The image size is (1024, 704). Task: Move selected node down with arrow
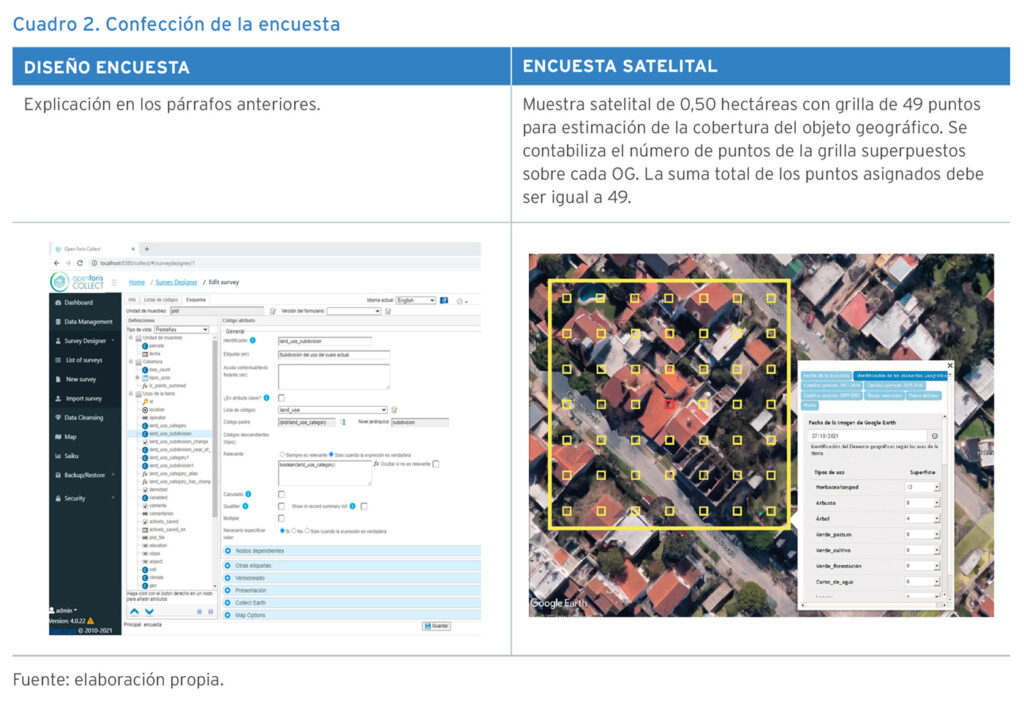tap(150, 611)
